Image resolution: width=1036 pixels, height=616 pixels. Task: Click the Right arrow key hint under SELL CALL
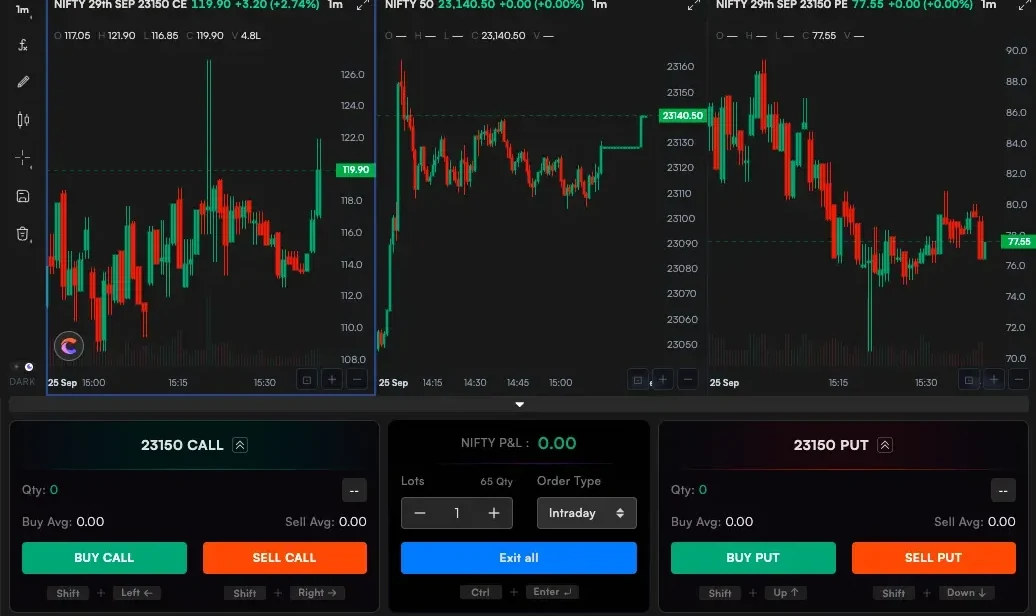point(317,593)
